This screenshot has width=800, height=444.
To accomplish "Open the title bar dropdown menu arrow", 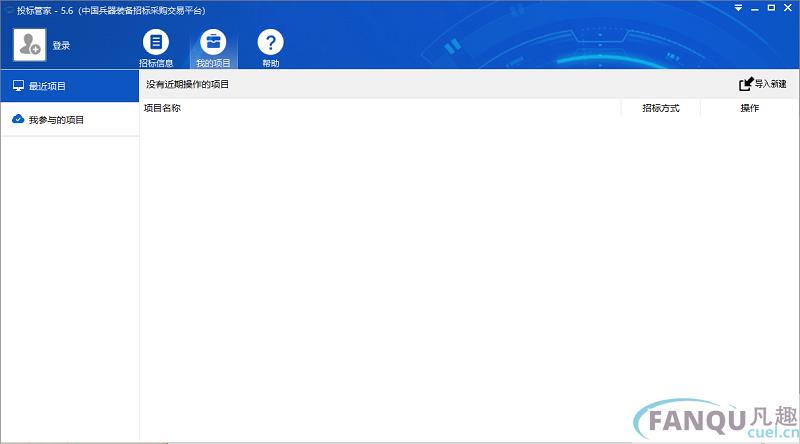I will [738, 8].
